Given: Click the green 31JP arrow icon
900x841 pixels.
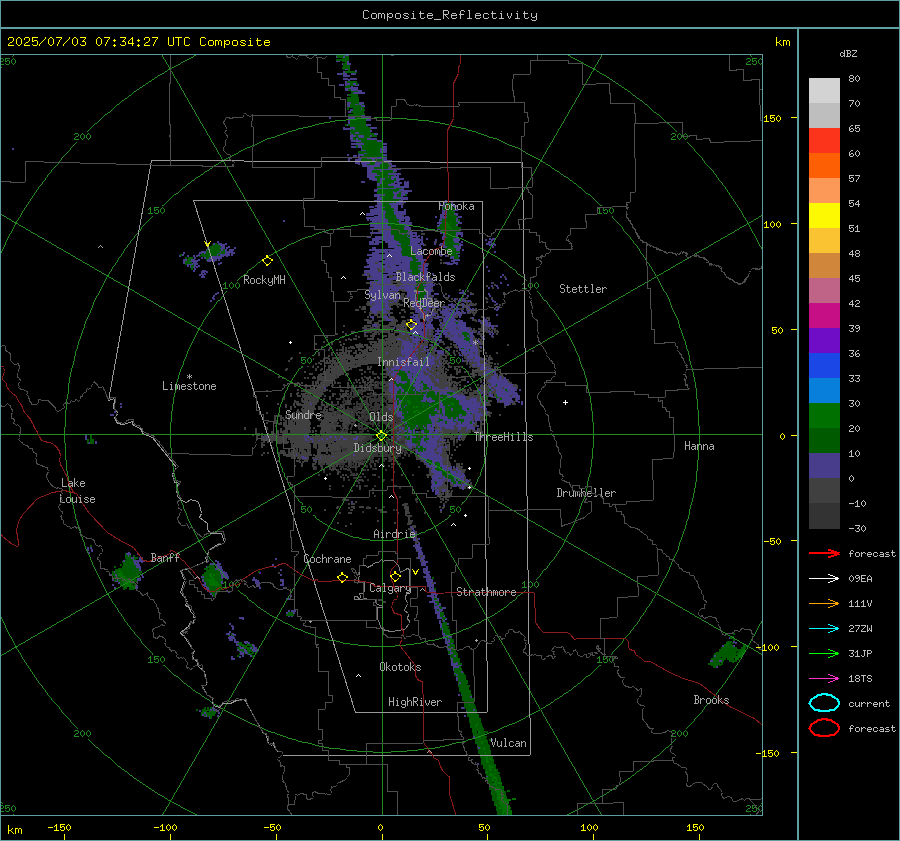Looking at the screenshot, I should click(x=824, y=653).
